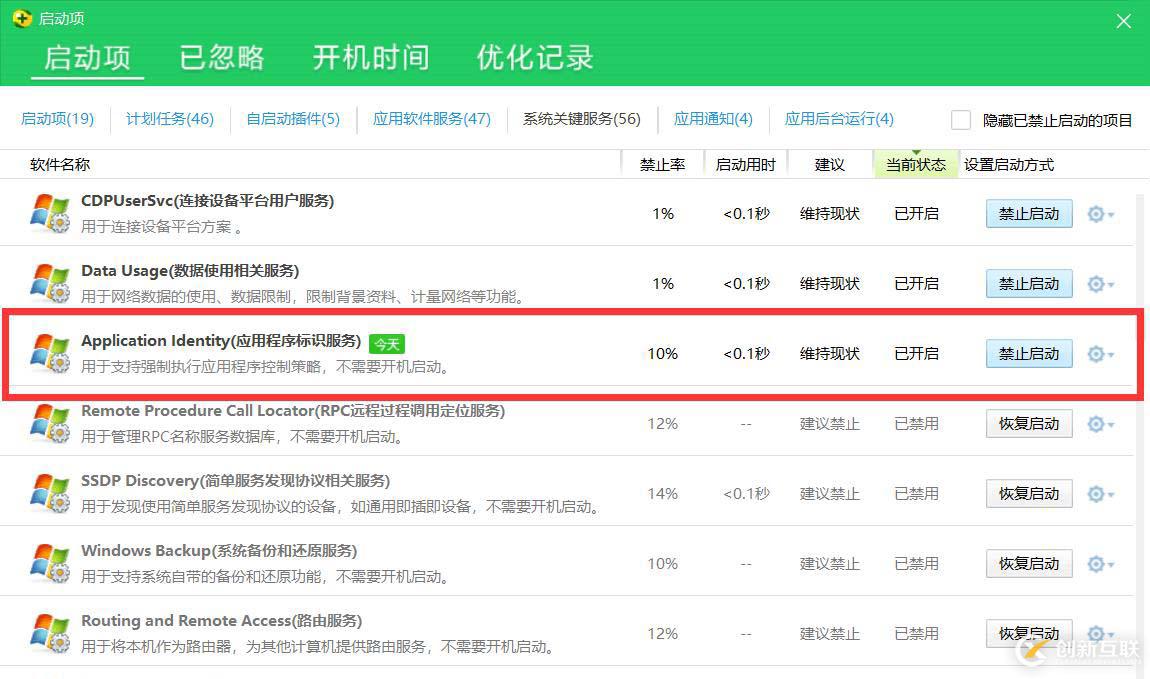This screenshot has width=1150, height=679.
Task: Click the green app icon in the title bar
Action: click(x=20, y=17)
